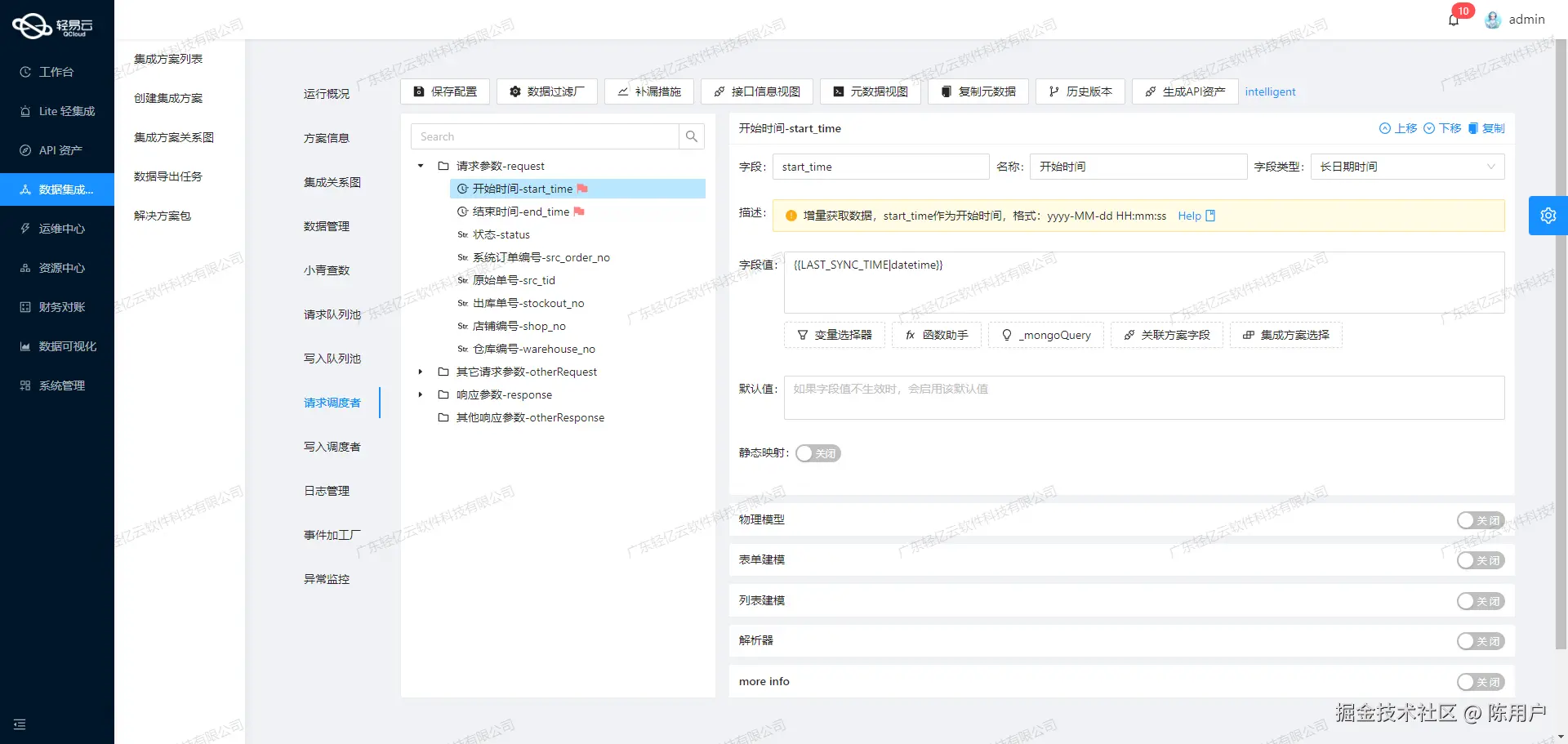1568x744 pixels.
Task: Open the 关联方案字段 field linking tool
Action: (1166, 335)
